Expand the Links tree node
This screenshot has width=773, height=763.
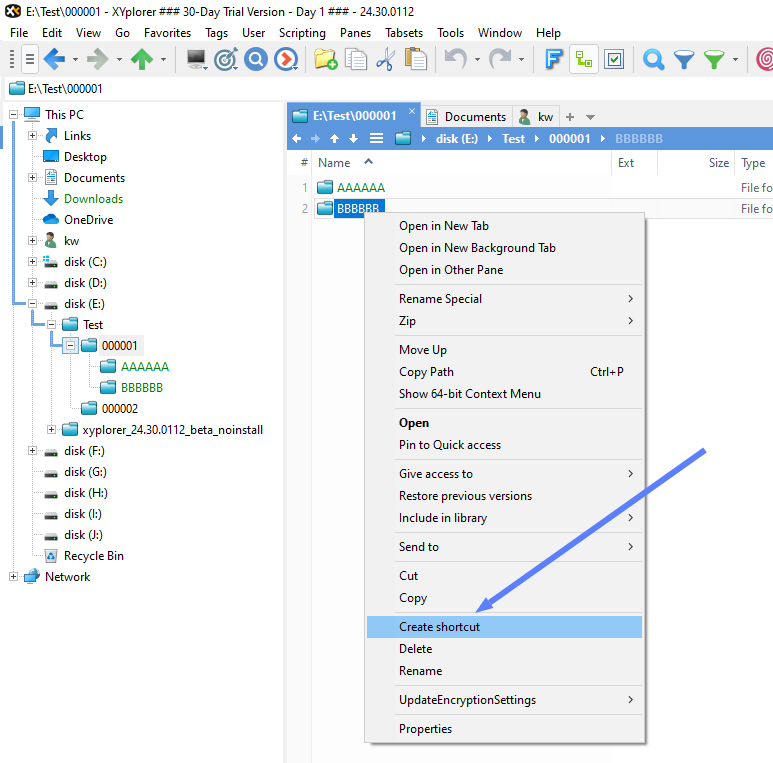33,136
